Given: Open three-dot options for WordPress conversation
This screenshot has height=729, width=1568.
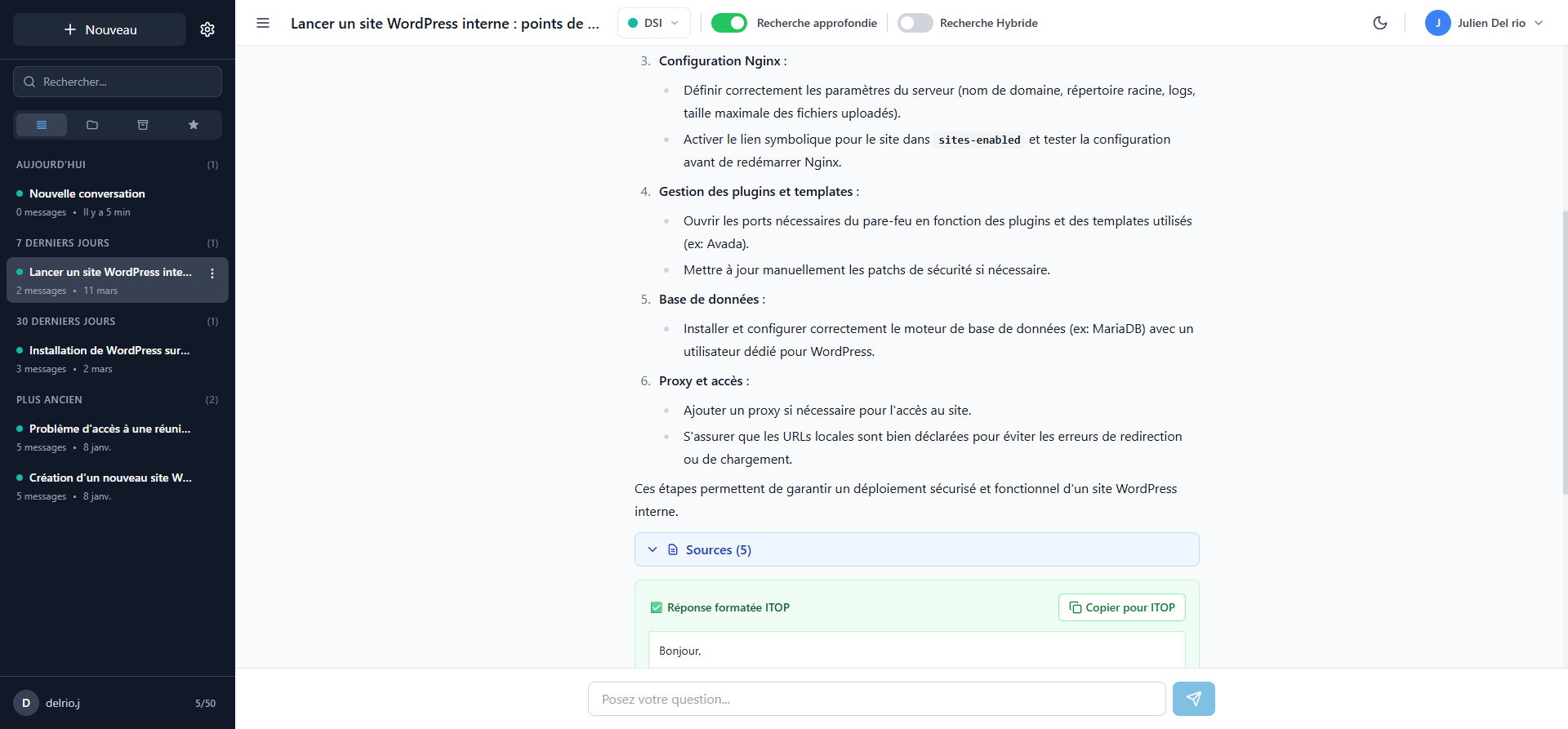Looking at the screenshot, I should pos(212,273).
